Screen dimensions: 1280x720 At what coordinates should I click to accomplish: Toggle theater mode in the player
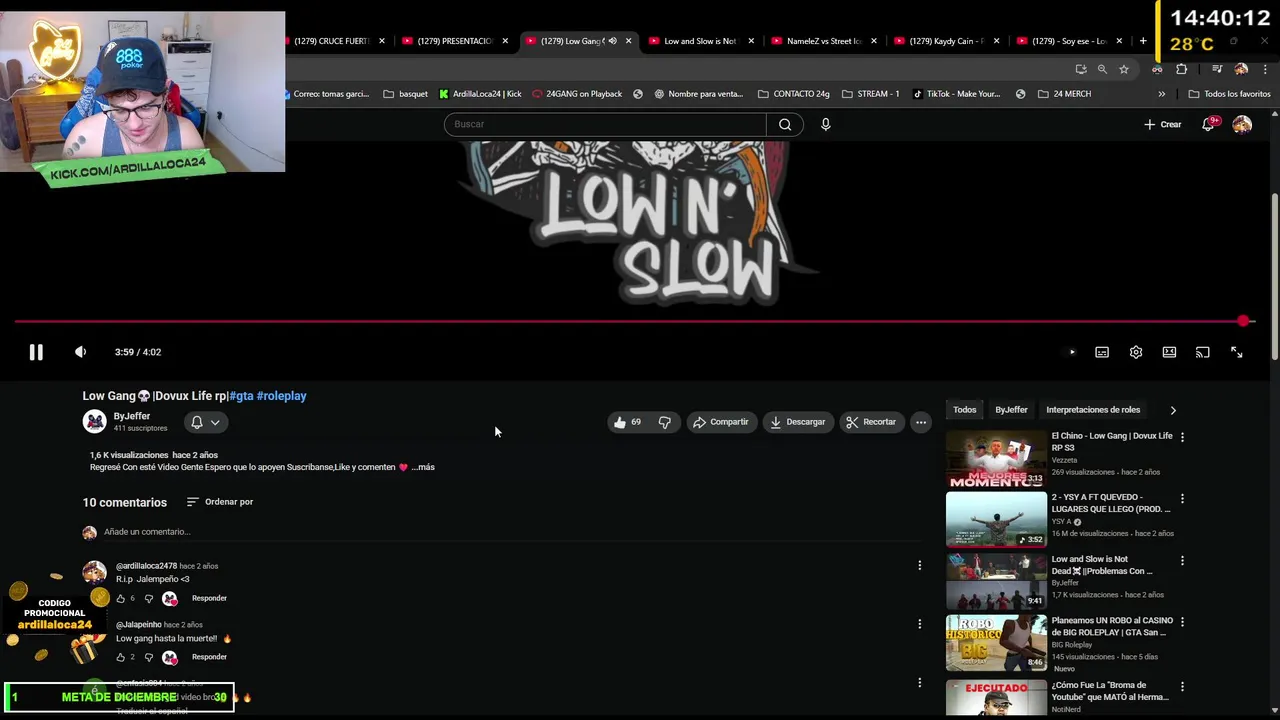coord(1169,352)
